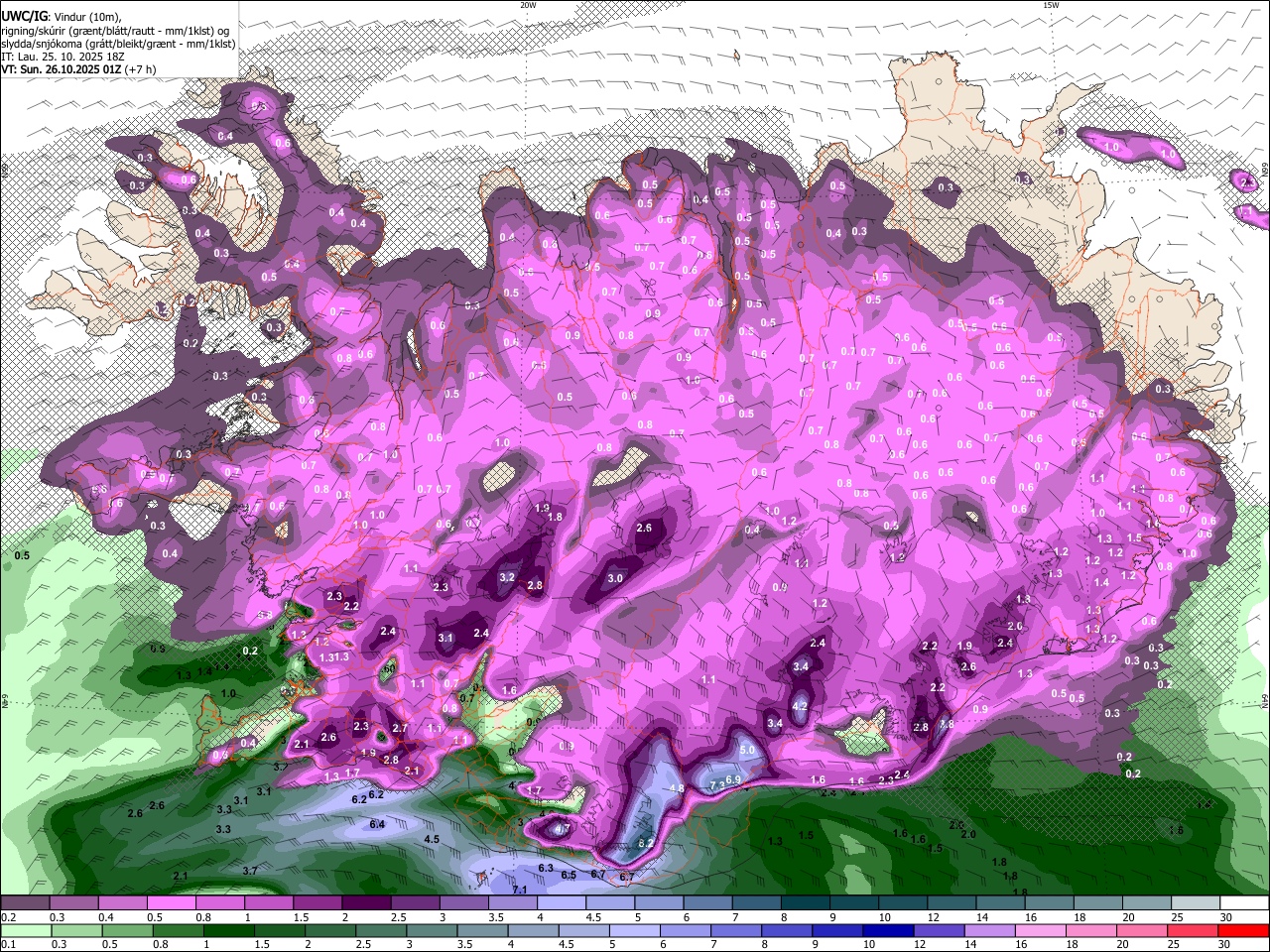Click the 'rigning/skúrir' legend description line
The image size is (1270, 952).
click(115, 31)
